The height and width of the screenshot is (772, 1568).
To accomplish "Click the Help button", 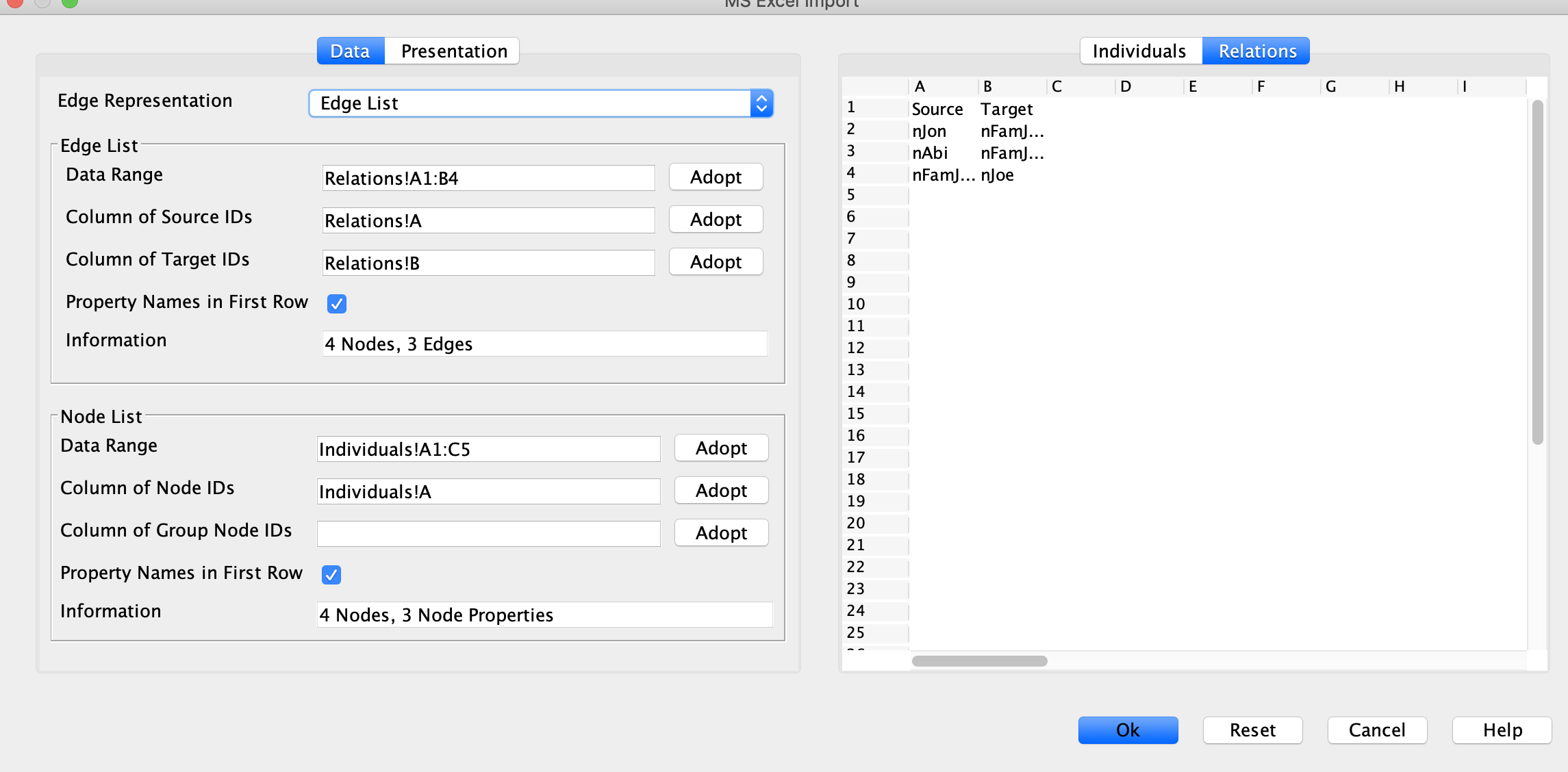I will (1502, 730).
